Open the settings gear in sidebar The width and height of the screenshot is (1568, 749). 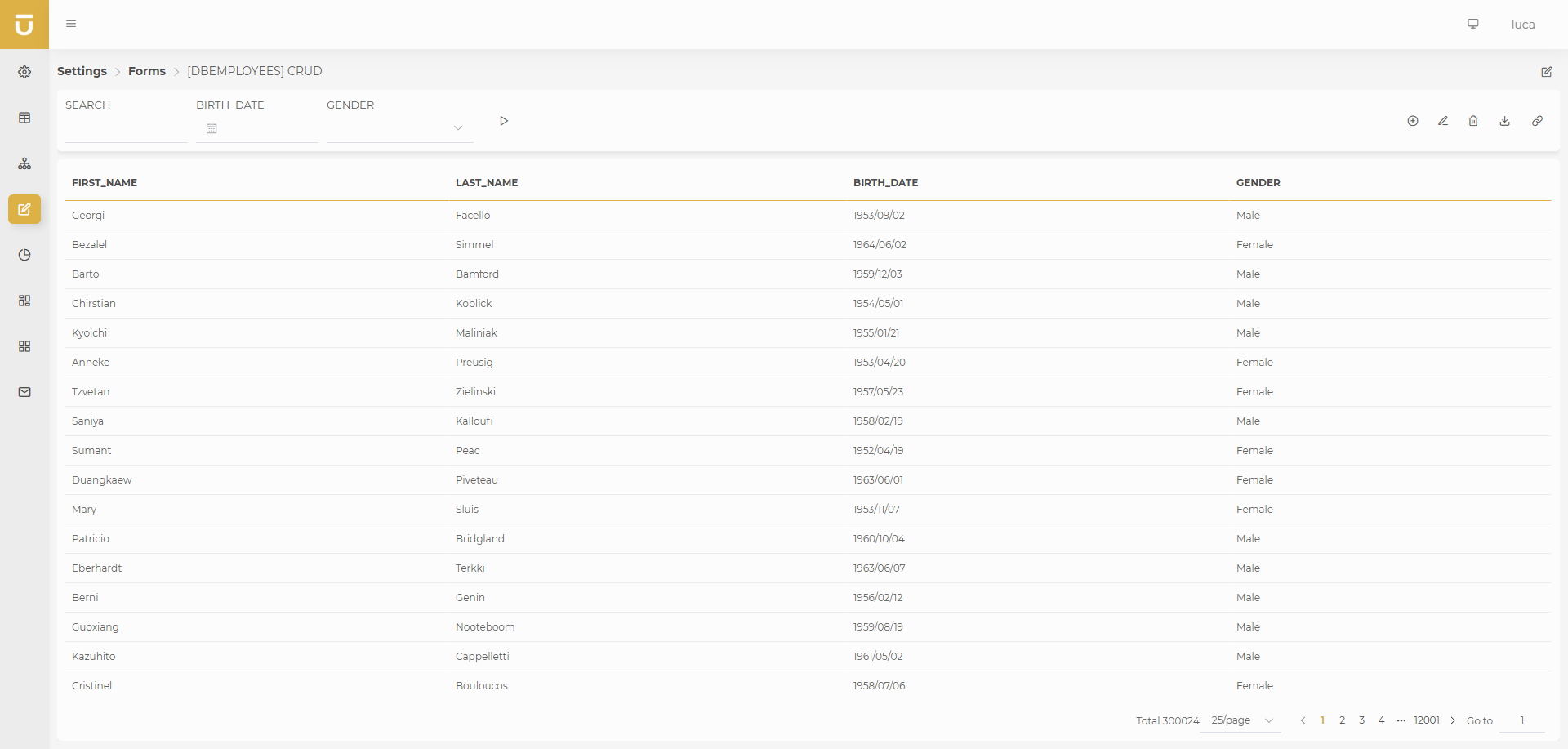[x=24, y=72]
